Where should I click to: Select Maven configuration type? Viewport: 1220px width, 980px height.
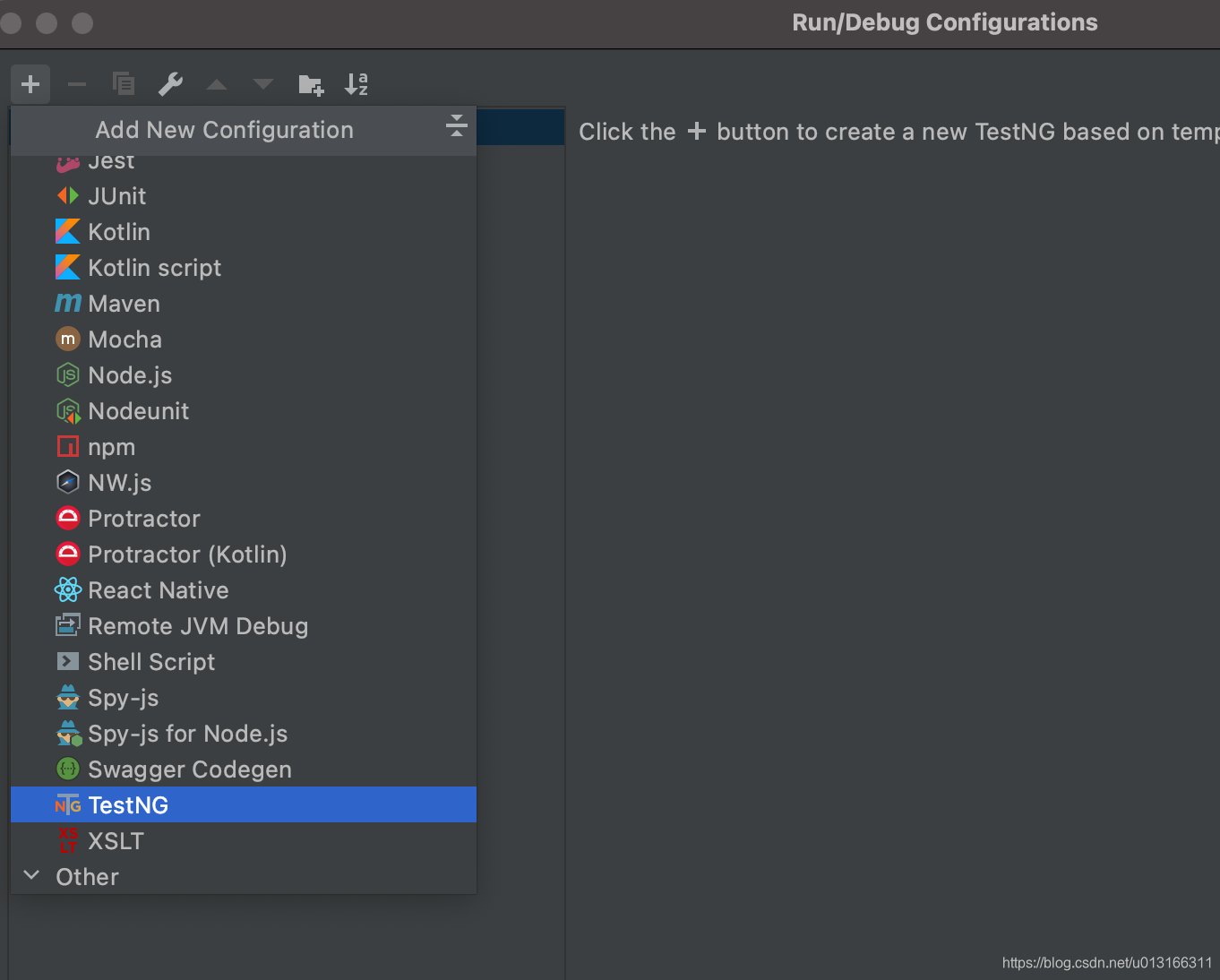coord(244,303)
